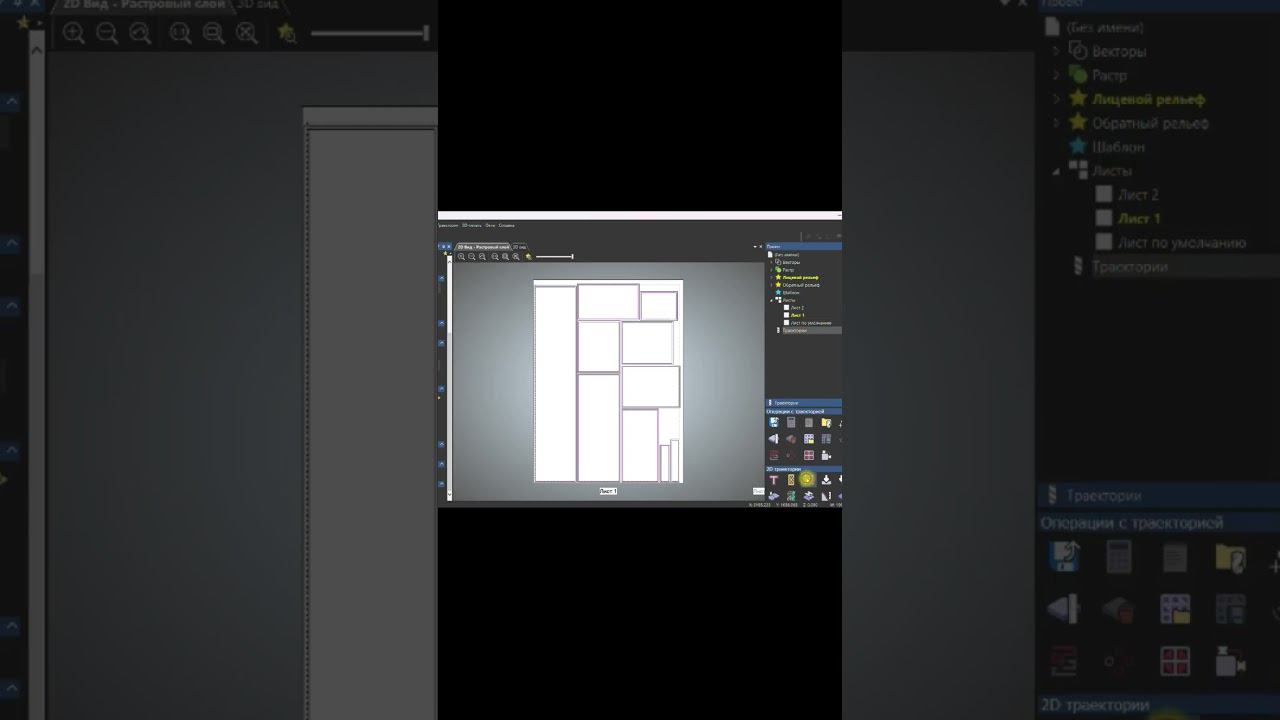Collapse Листы node in centered project tree
The width and height of the screenshot is (1280, 720).
(x=771, y=300)
